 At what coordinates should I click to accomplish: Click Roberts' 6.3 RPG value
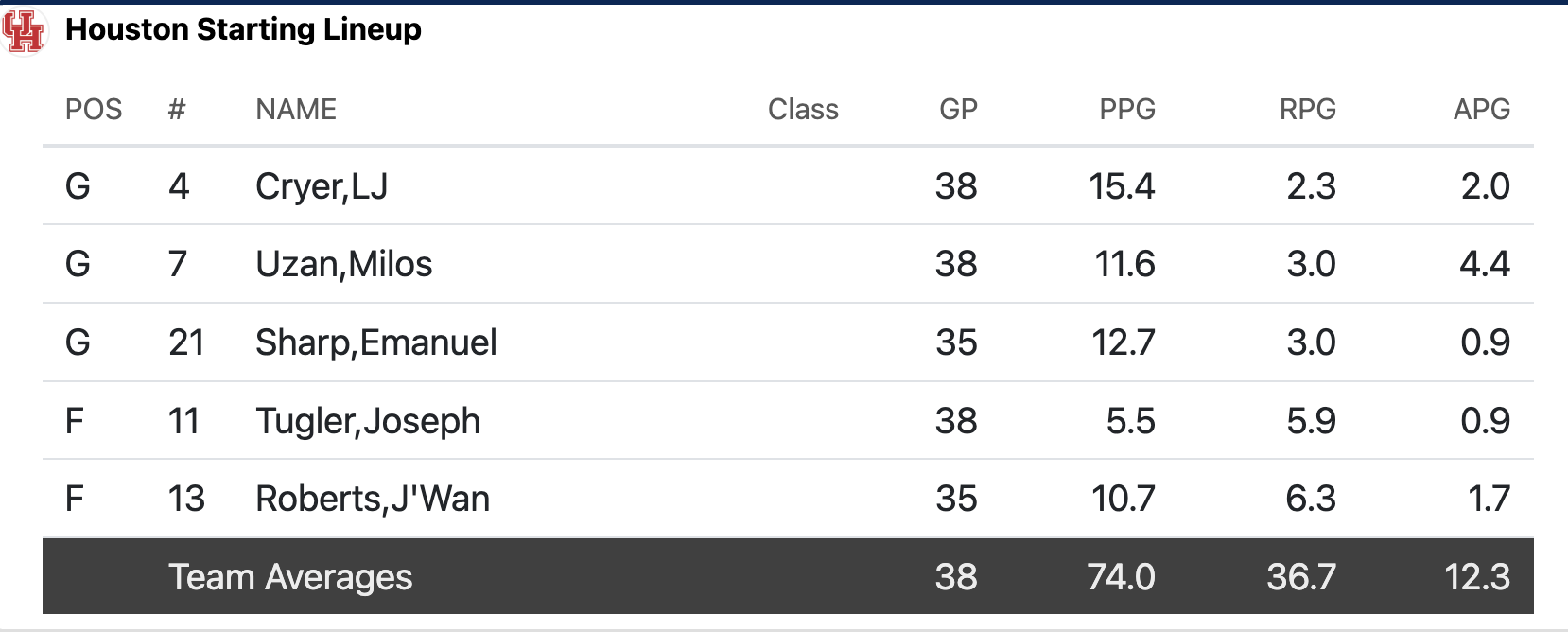point(1311,499)
